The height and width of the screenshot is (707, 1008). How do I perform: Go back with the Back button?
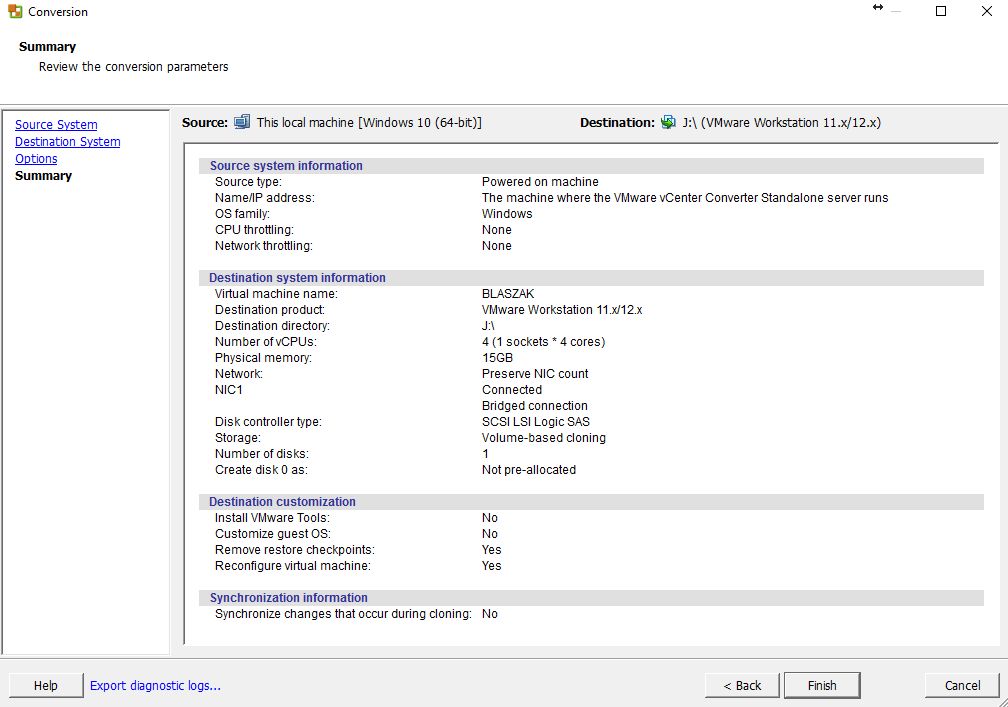click(742, 686)
